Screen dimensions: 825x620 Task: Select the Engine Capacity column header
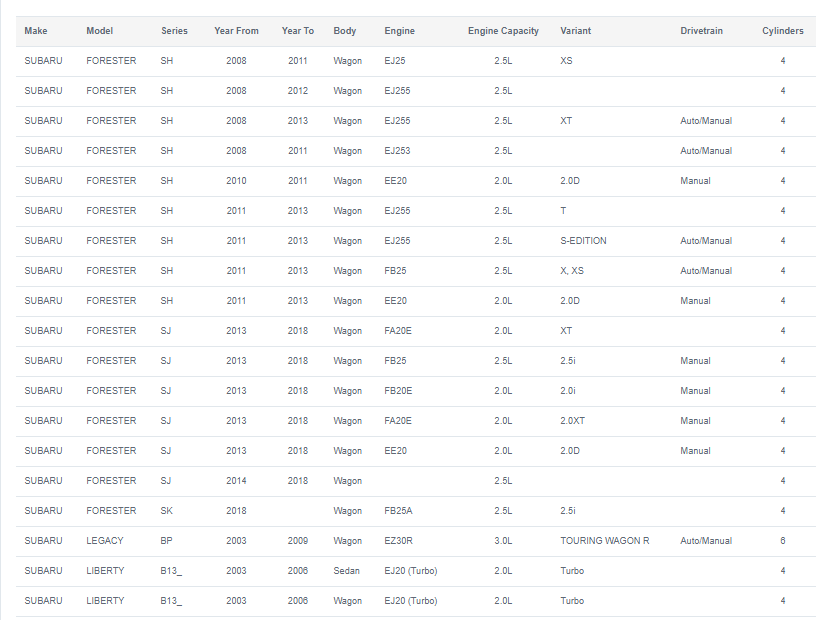(x=503, y=31)
